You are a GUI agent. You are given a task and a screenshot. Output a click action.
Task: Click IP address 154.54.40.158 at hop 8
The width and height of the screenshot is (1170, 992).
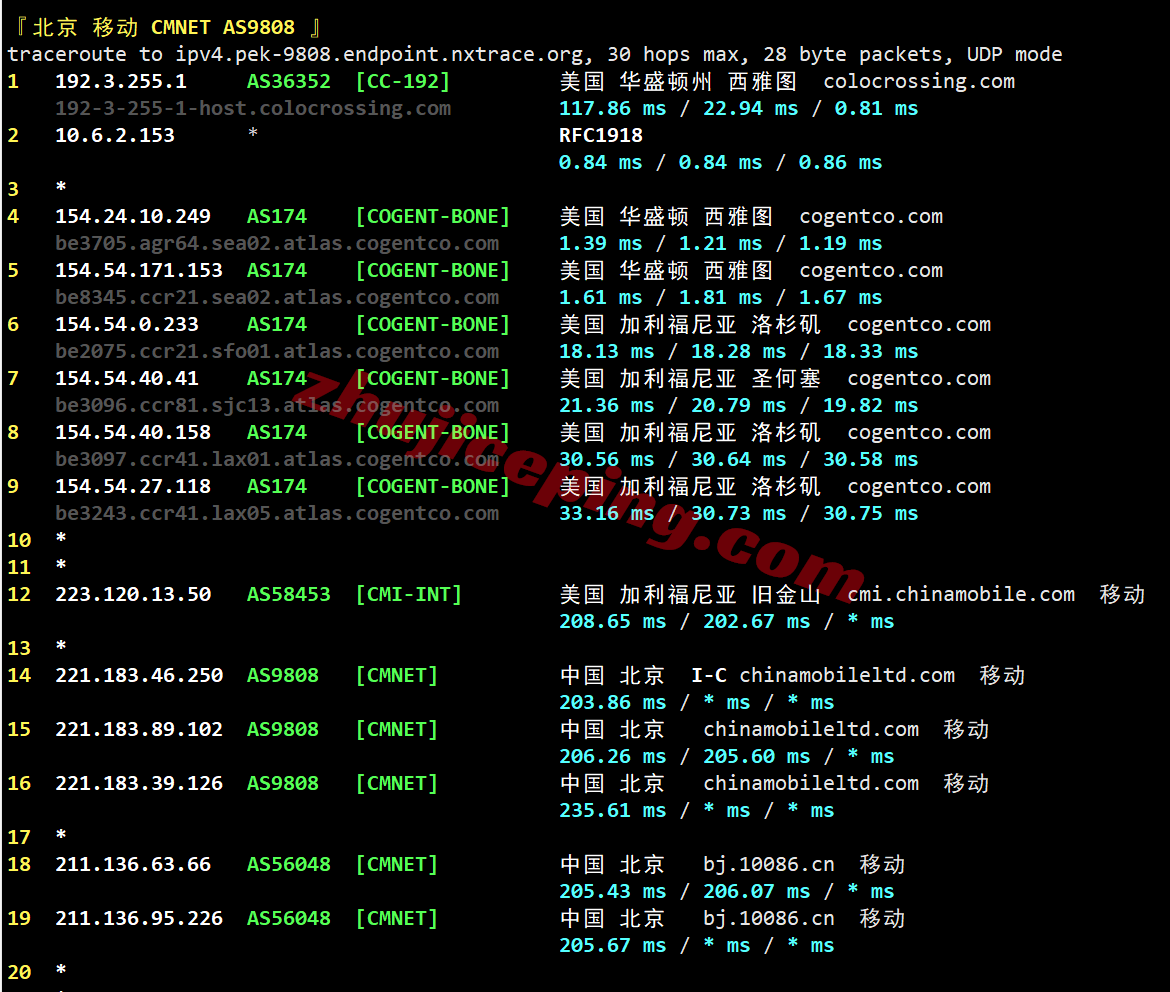coord(133,432)
